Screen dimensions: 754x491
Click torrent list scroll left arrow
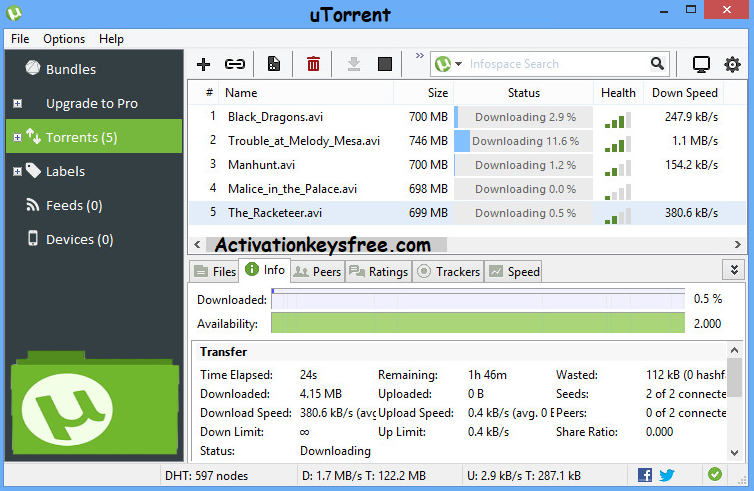[x=197, y=245]
